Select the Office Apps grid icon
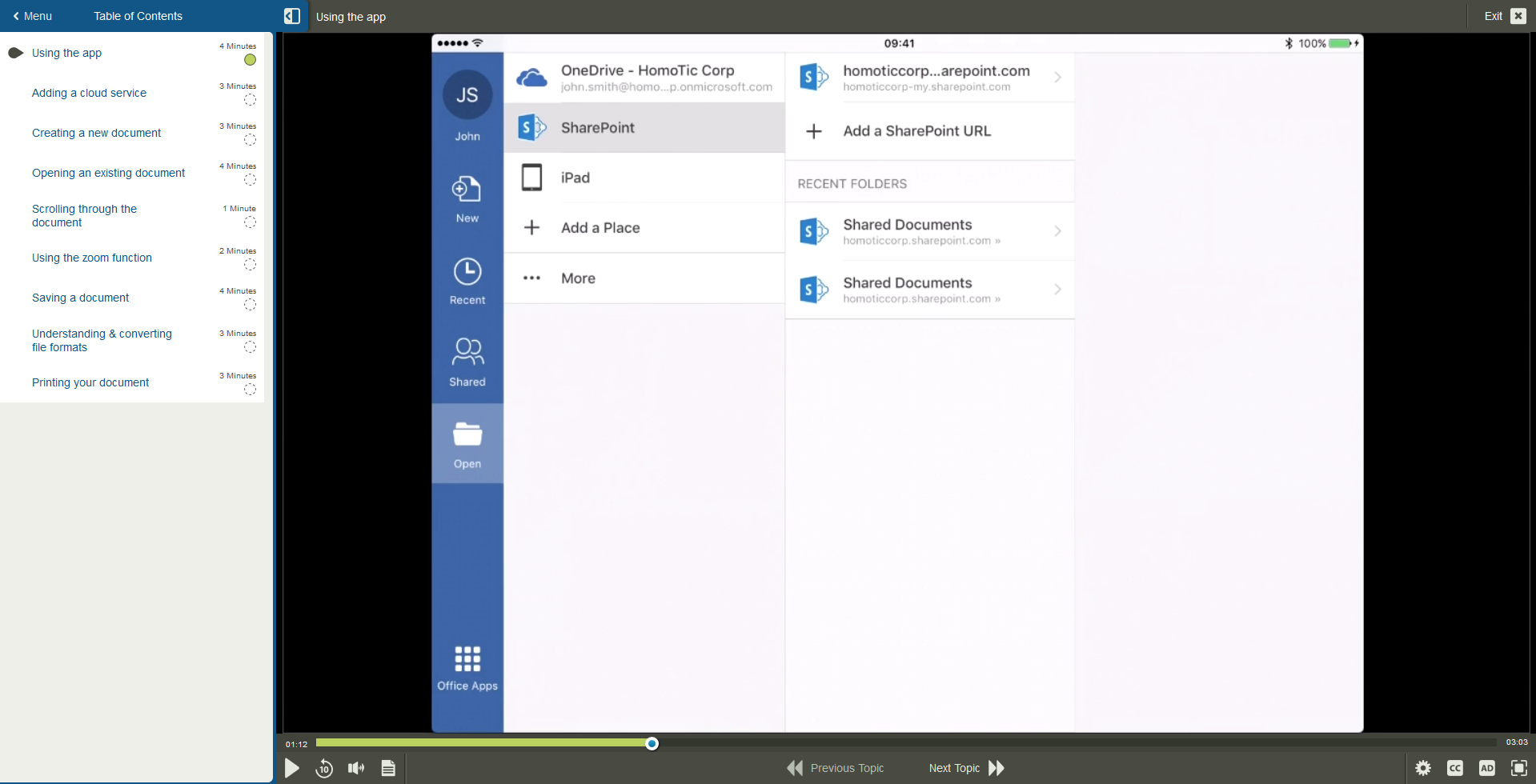 (467, 664)
